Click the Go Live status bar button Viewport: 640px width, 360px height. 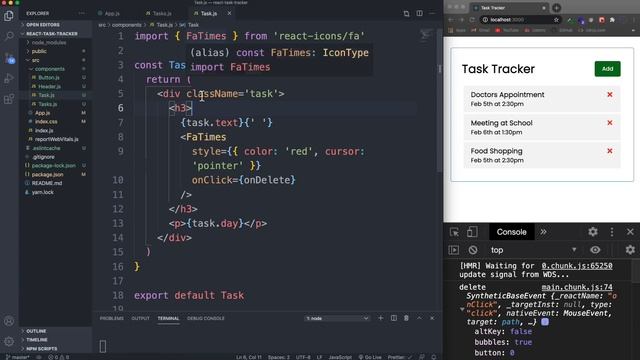pos(370,357)
